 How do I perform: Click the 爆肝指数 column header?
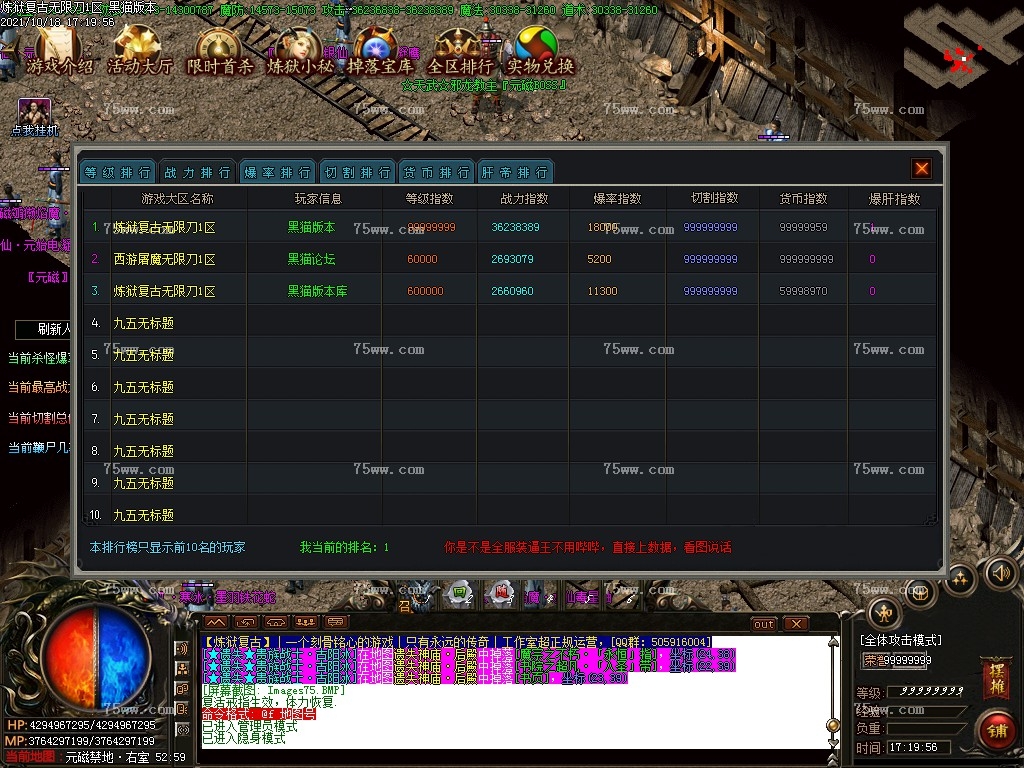point(894,199)
